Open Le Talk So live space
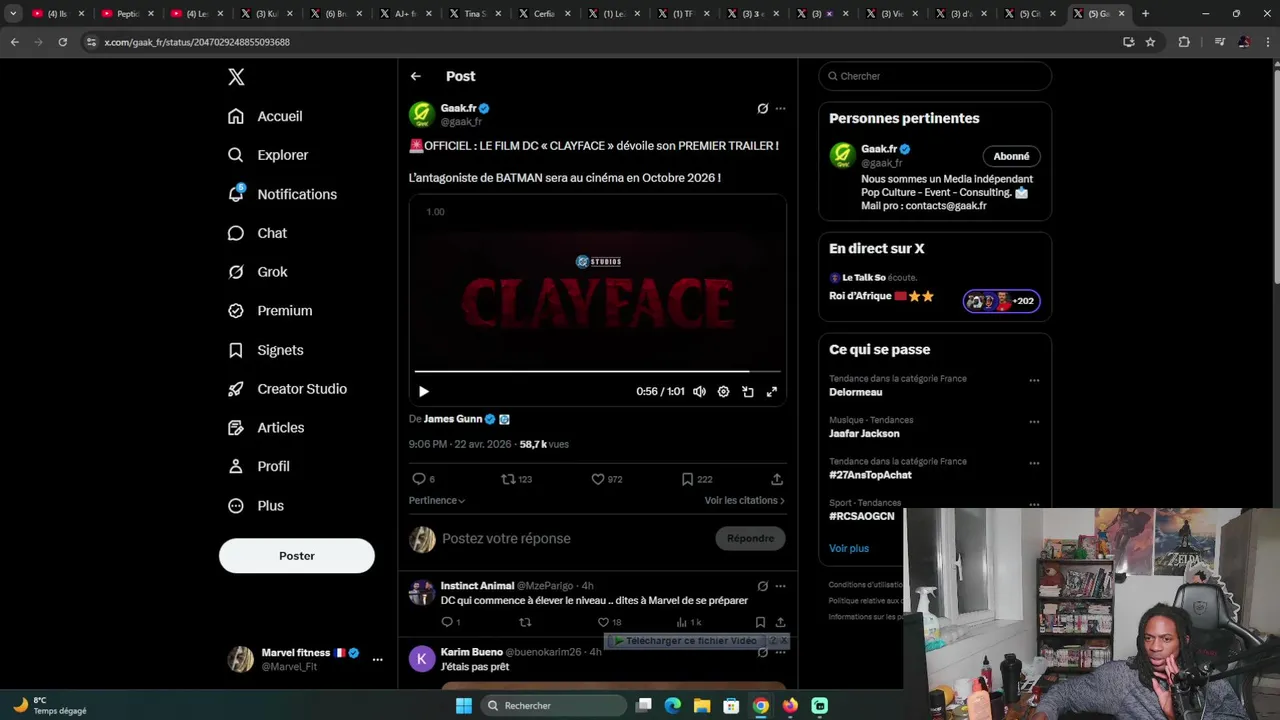The height and width of the screenshot is (720, 1280). pos(935,288)
